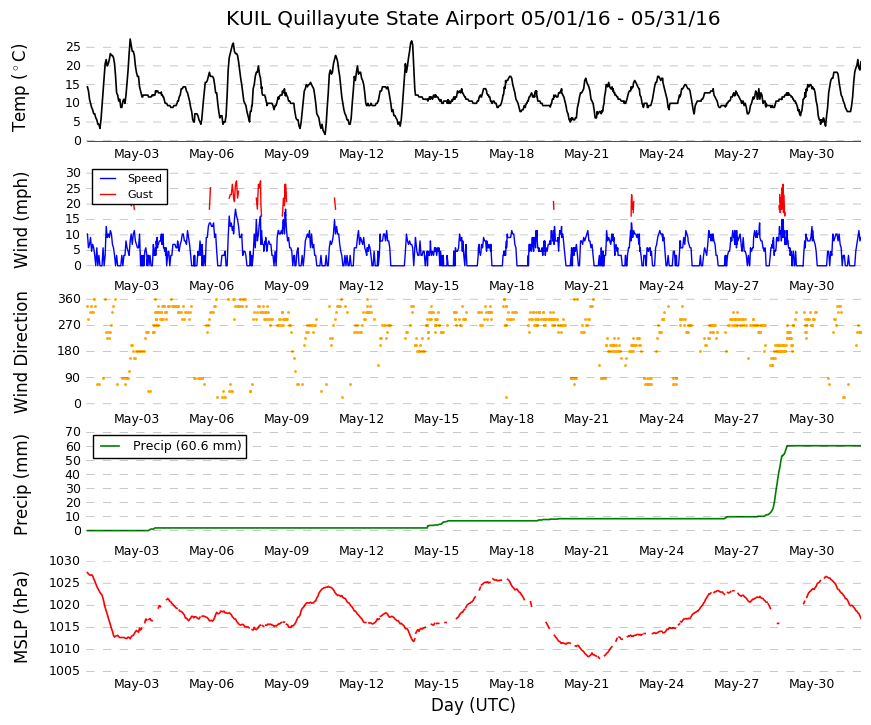
Task: Click the MSLP (hPa) axis label
Action: [19, 617]
